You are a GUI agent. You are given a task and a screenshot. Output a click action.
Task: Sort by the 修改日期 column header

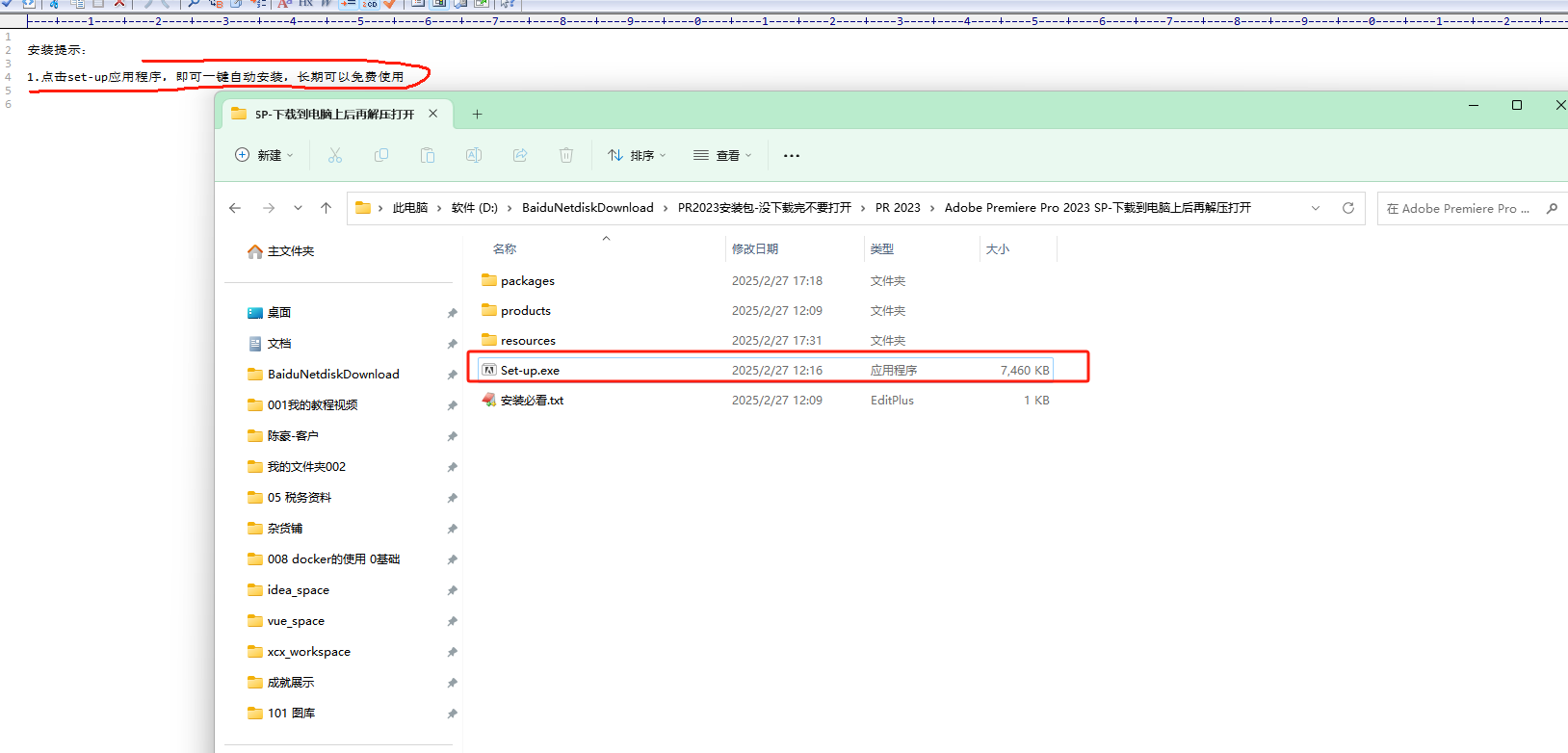(x=755, y=249)
